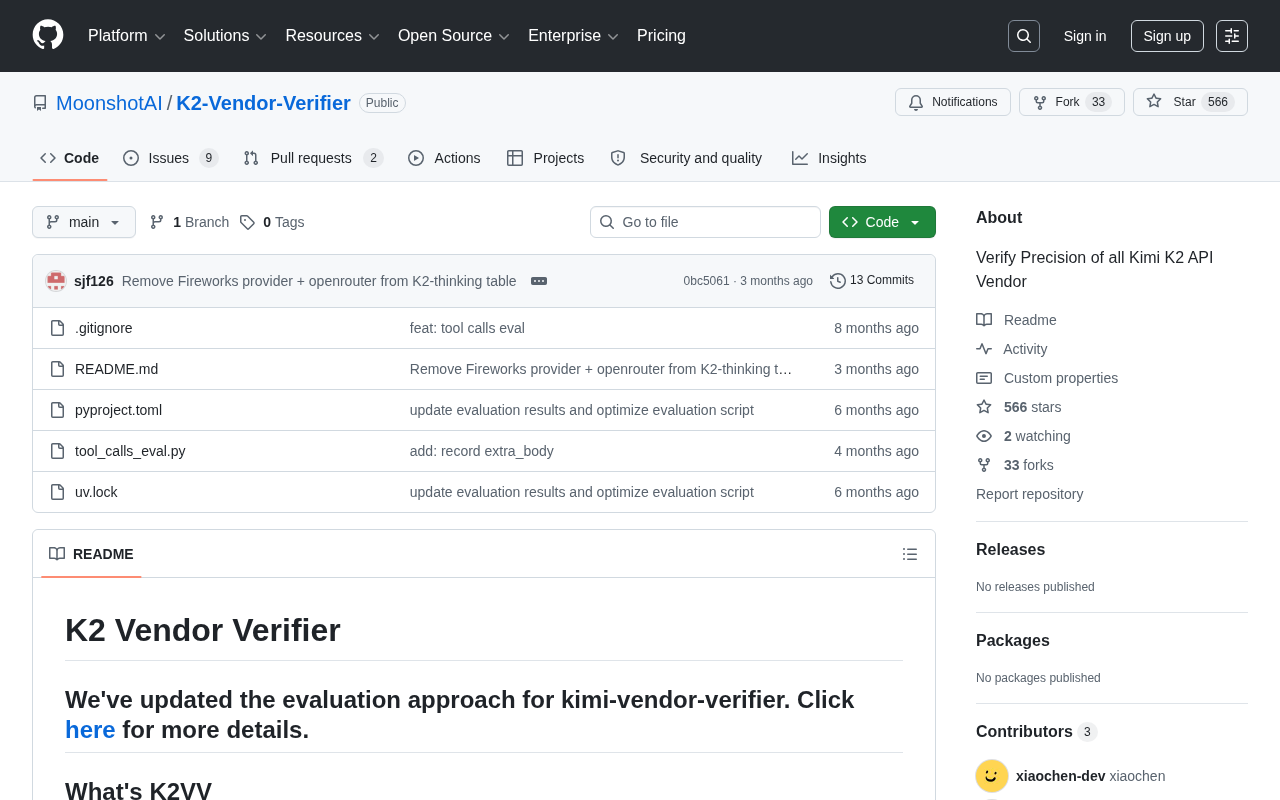The width and height of the screenshot is (1280, 800).
Task: Open the Actions tab
Action: 444,158
